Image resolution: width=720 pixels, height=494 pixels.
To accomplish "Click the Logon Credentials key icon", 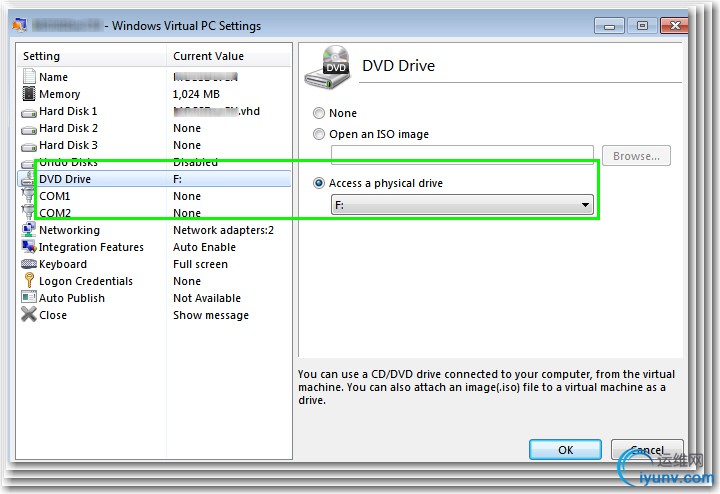I will tap(29, 280).
